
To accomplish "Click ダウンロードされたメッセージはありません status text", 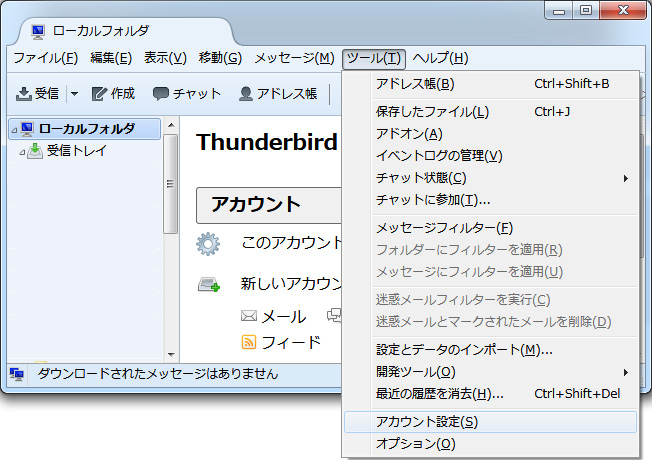I will click(157, 374).
